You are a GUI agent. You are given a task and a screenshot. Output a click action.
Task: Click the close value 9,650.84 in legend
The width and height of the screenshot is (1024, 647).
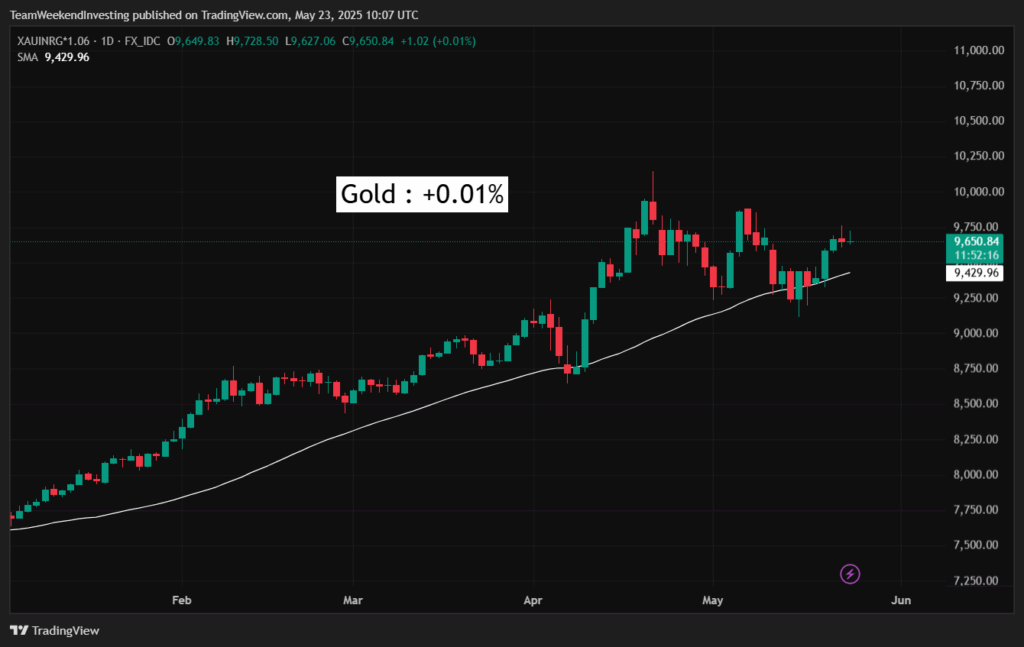(372, 41)
